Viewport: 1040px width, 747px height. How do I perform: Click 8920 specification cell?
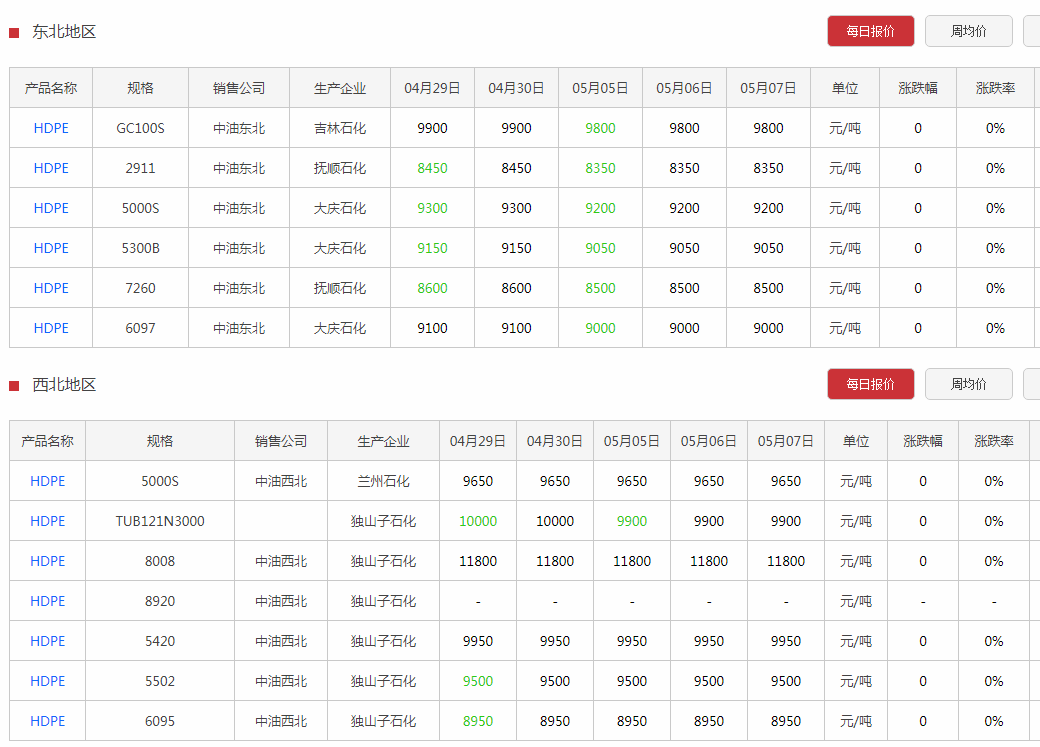[160, 601]
